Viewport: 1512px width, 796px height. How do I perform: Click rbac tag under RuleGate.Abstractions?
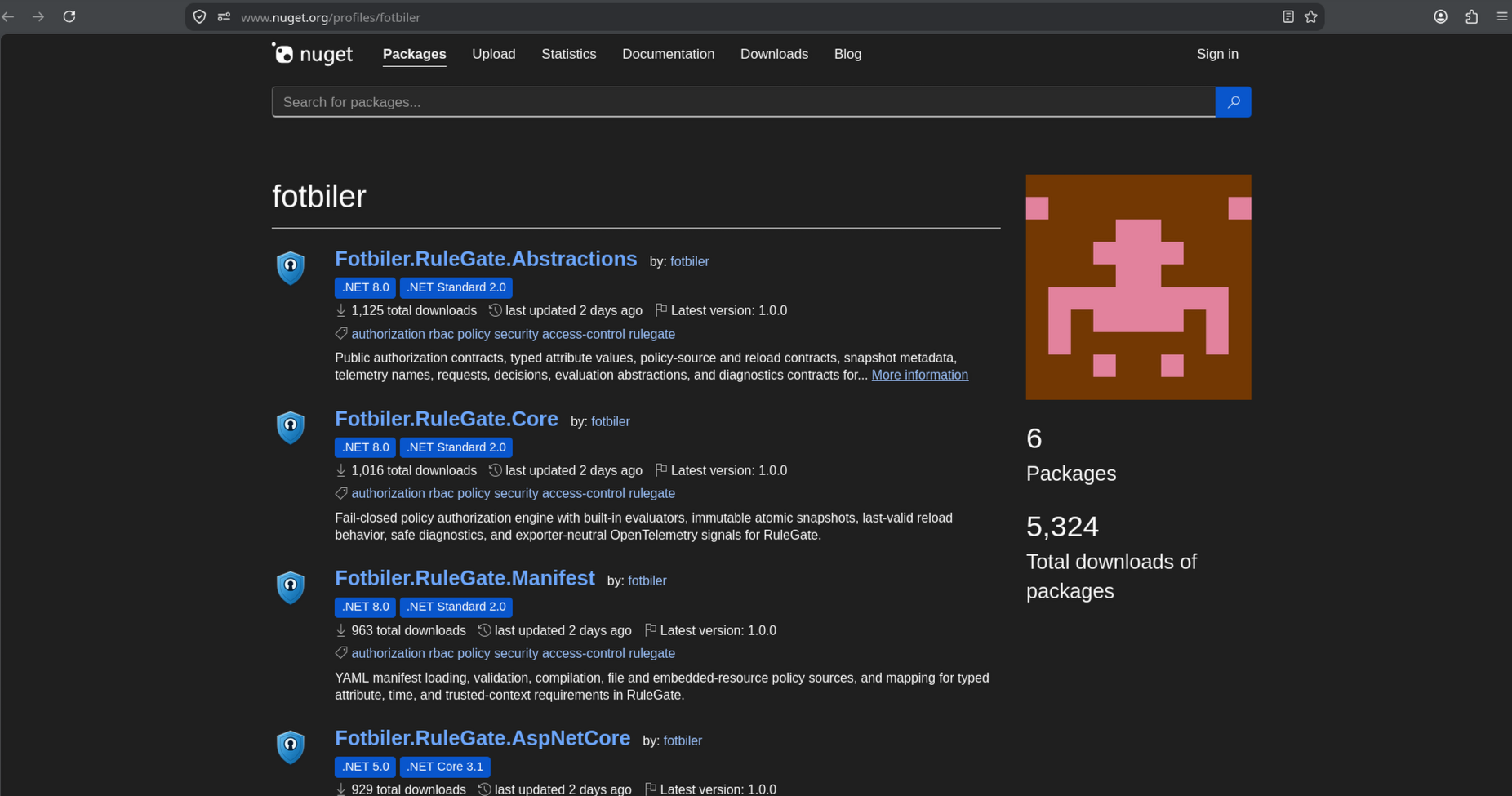click(x=441, y=334)
